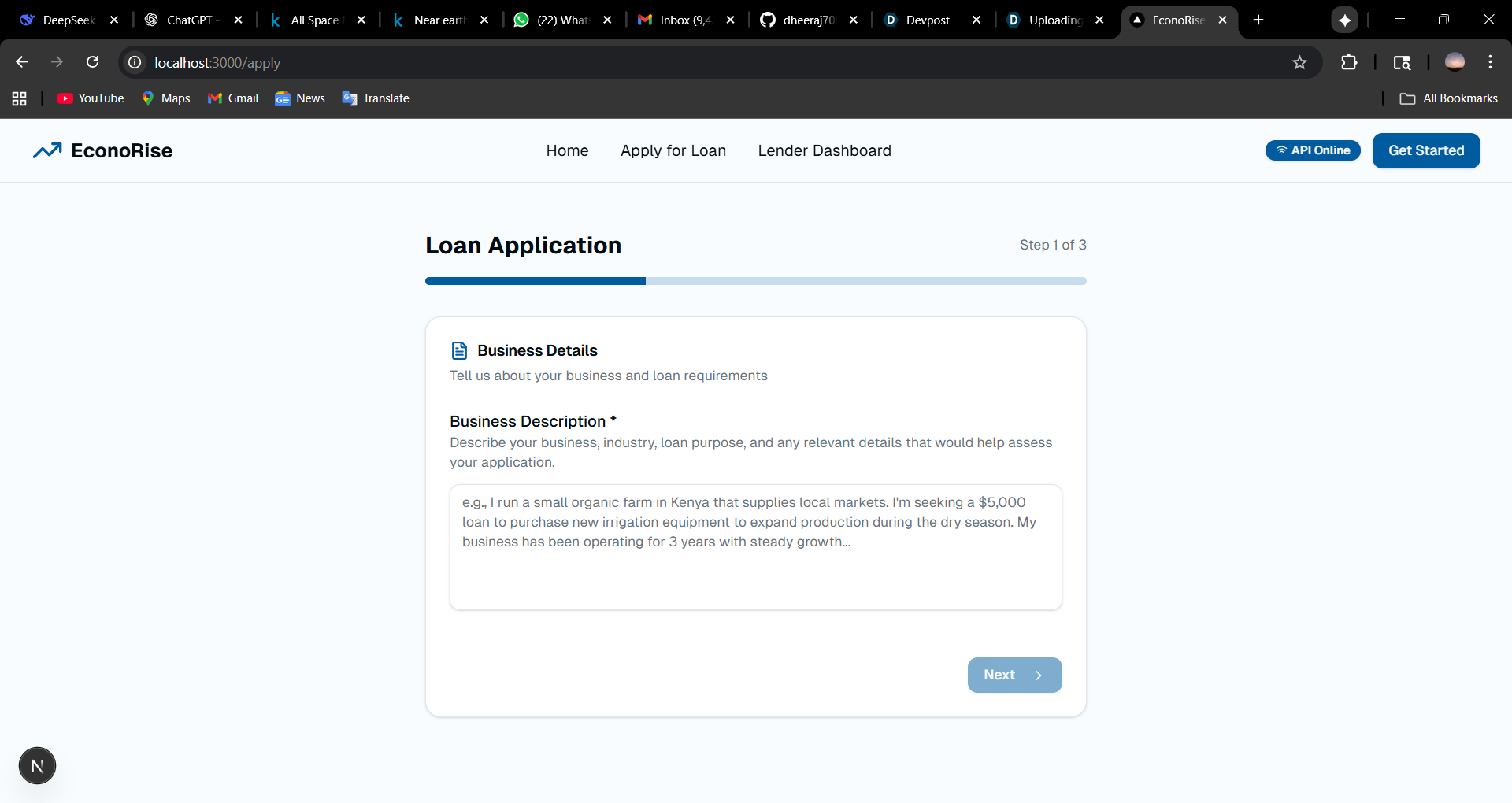
Task: Go back using the browser back arrow
Action: pos(21,62)
